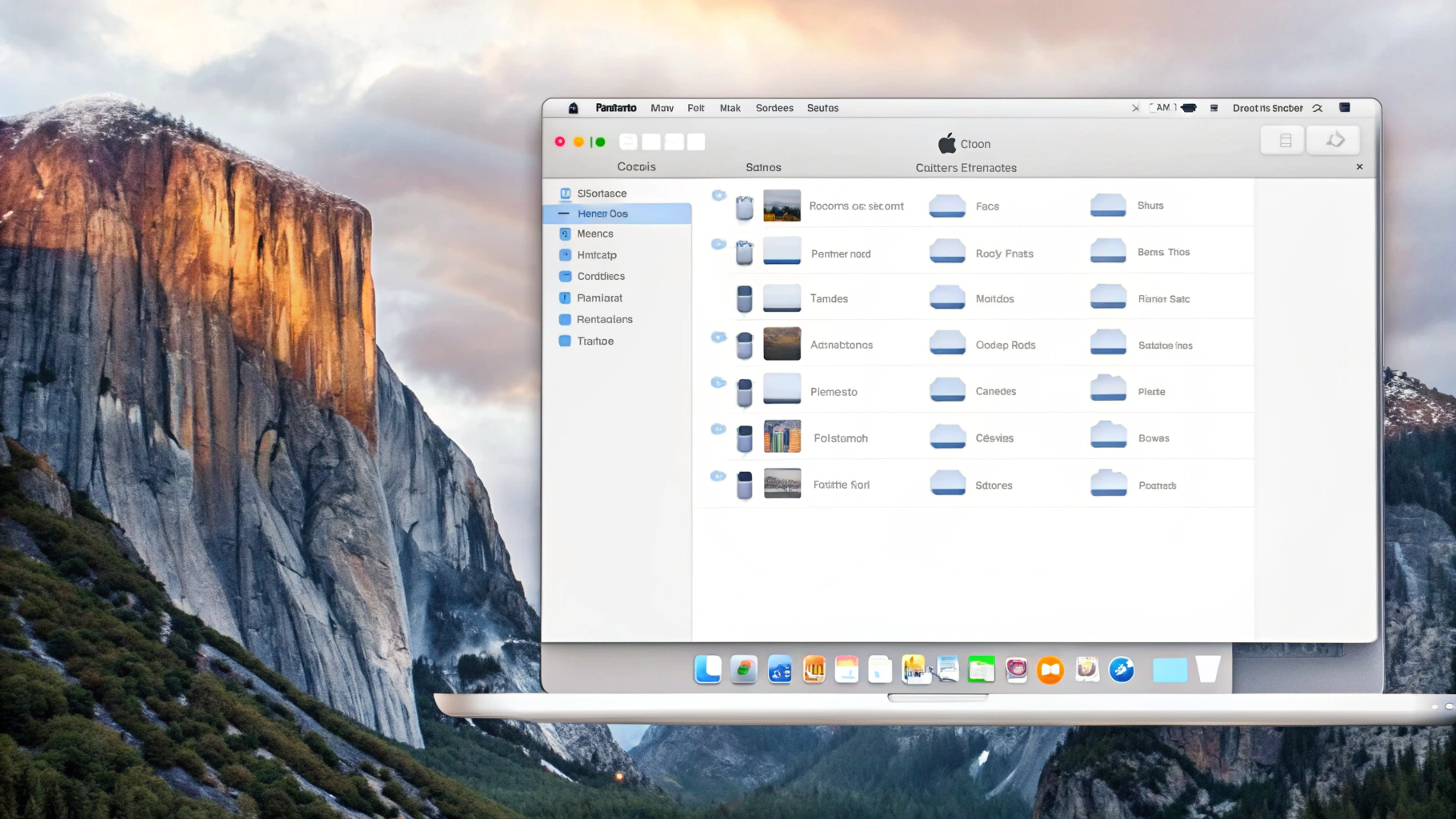Click the Caitters Etrenaotes header
The width and height of the screenshot is (1456, 819).
pyautogui.click(x=966, y=168)
